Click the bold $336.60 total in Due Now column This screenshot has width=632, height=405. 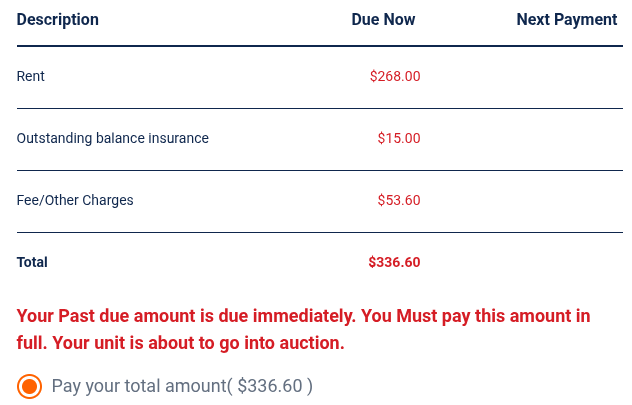(x=394, y=262)
